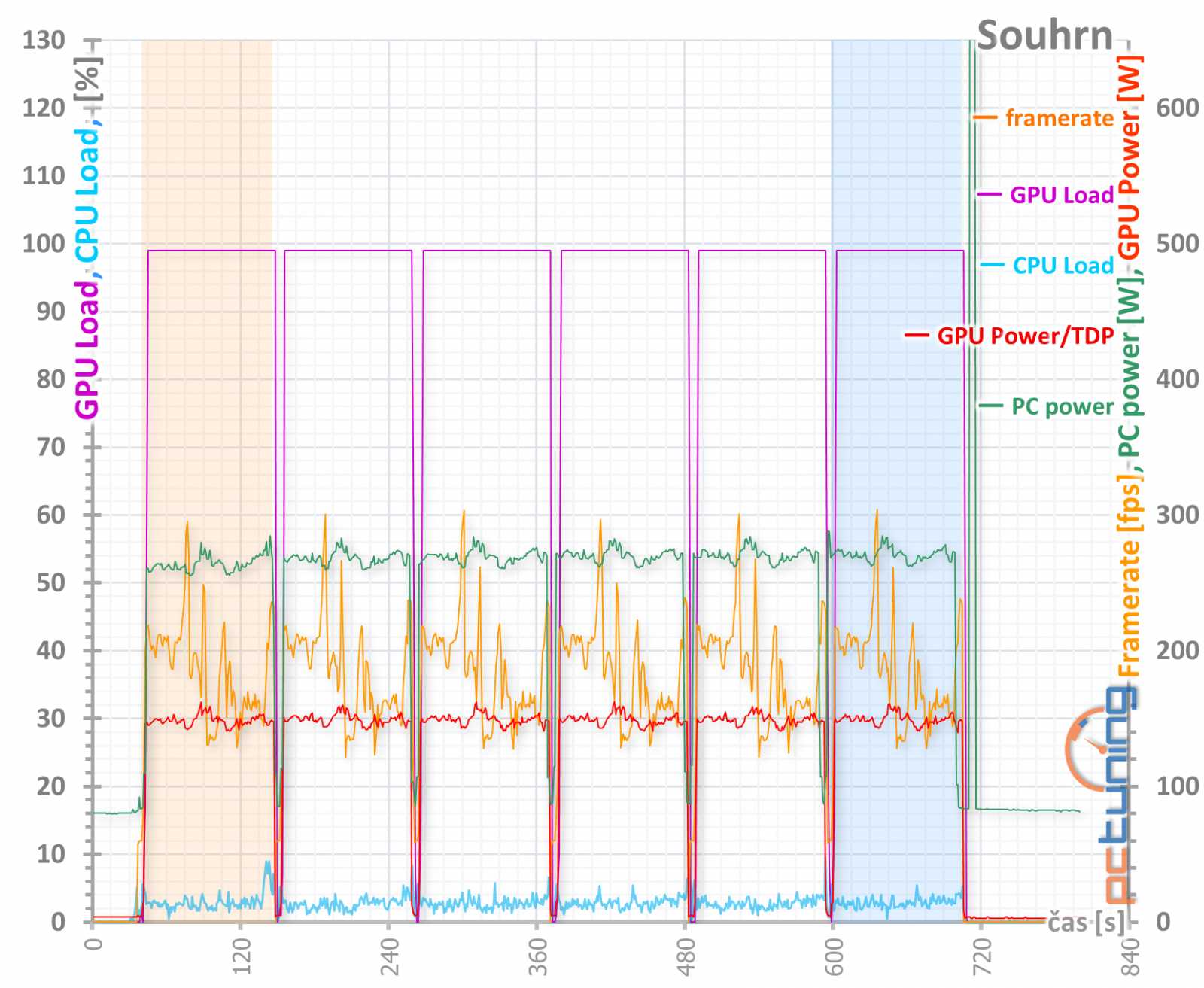The image size is (1204, 988).
Task: Click the magenta GPU Load legend marker
Action: point(989,195)
